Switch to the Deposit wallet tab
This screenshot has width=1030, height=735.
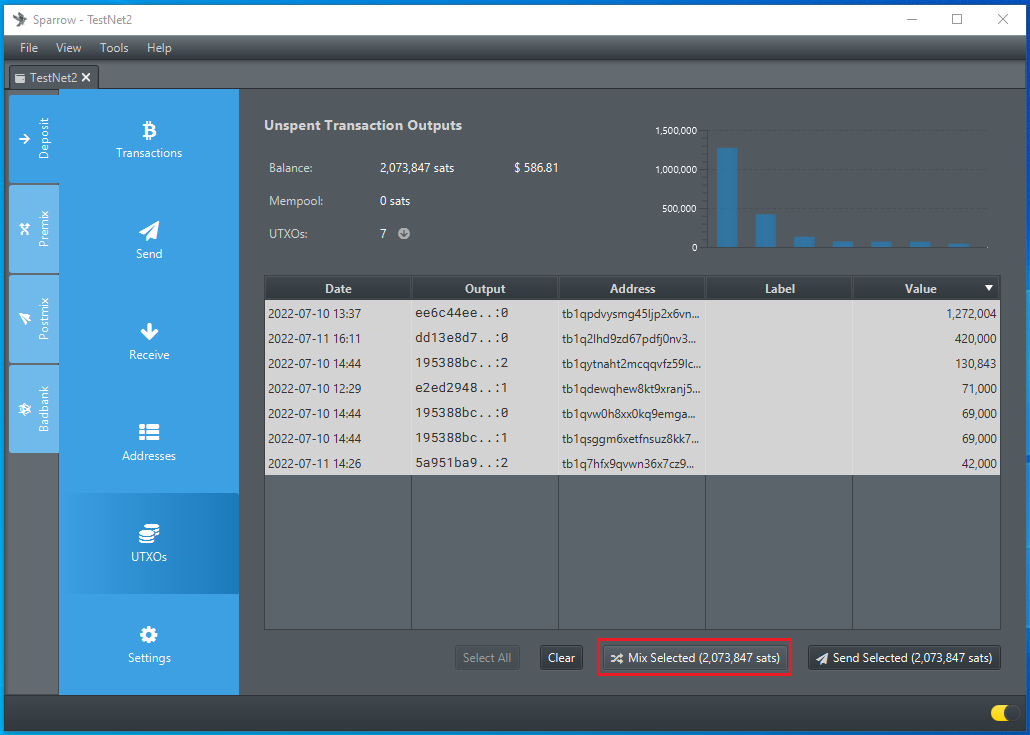click(x=34, y=139)
